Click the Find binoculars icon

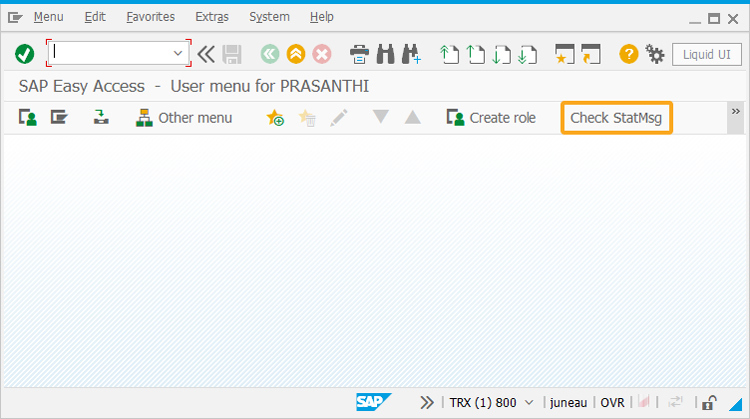pyautogui.click(x=386, y=54)
